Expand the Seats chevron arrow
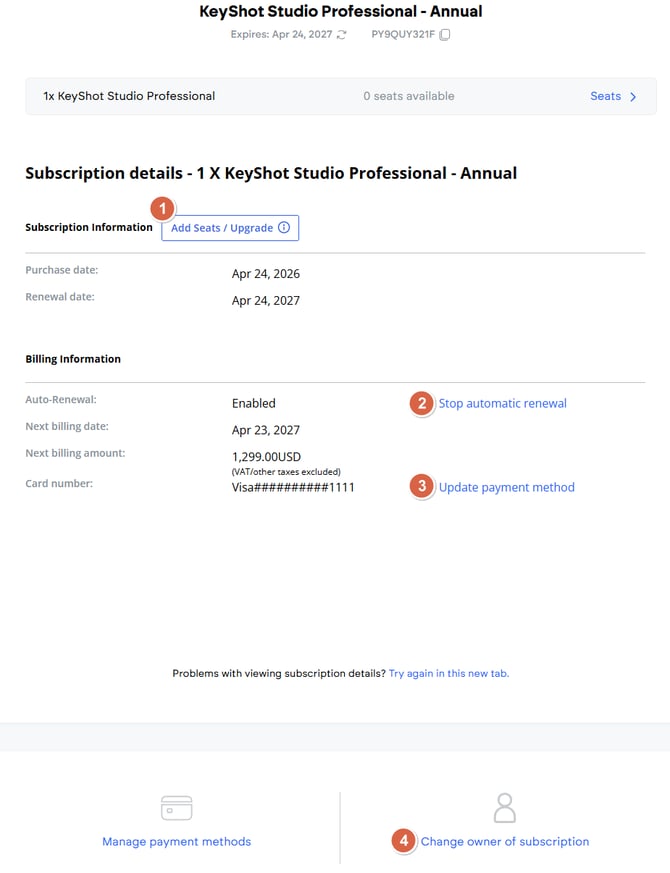Screen dimensions: 670x873 click(633, 97)
